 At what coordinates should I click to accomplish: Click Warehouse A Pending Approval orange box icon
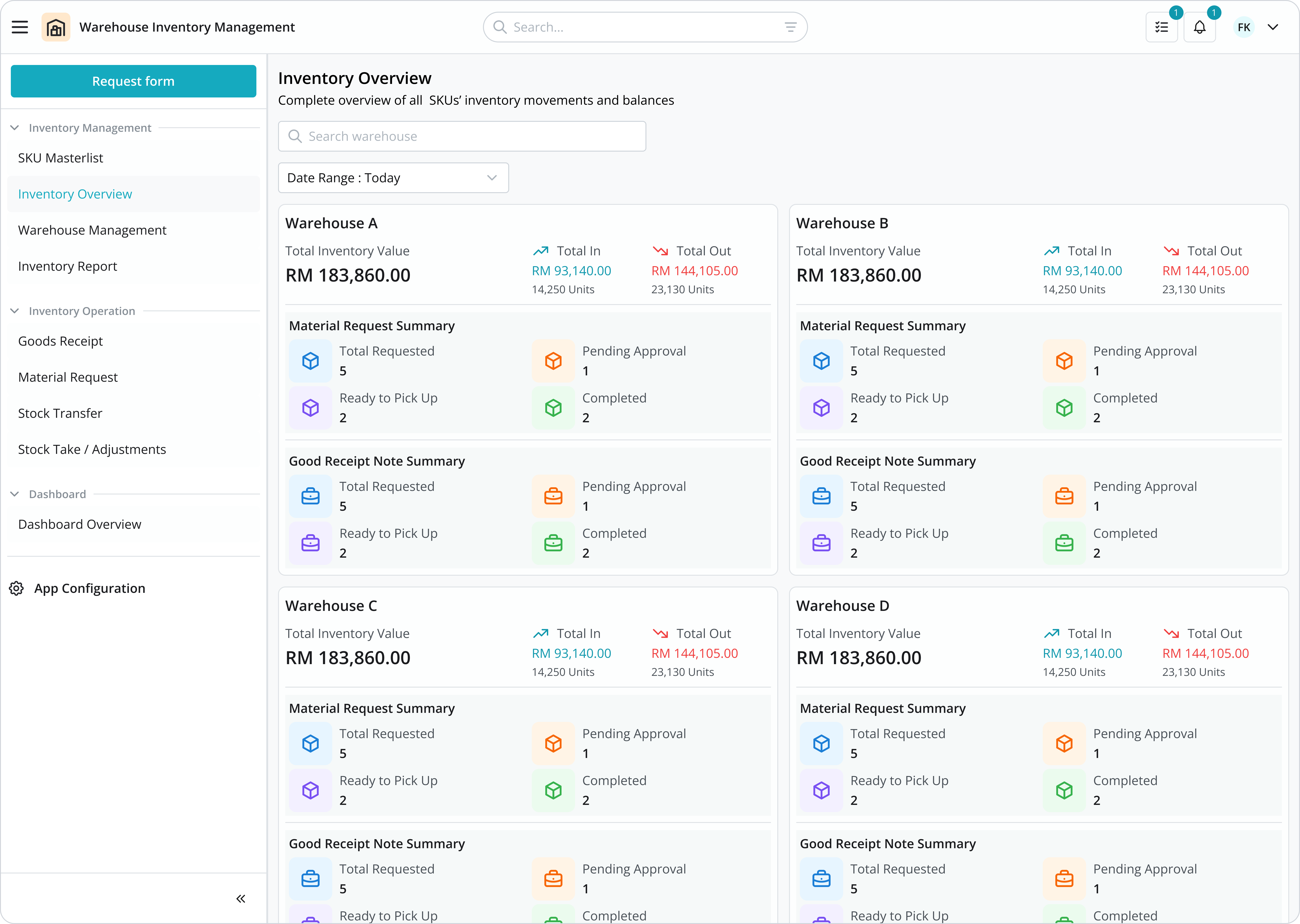553,361
